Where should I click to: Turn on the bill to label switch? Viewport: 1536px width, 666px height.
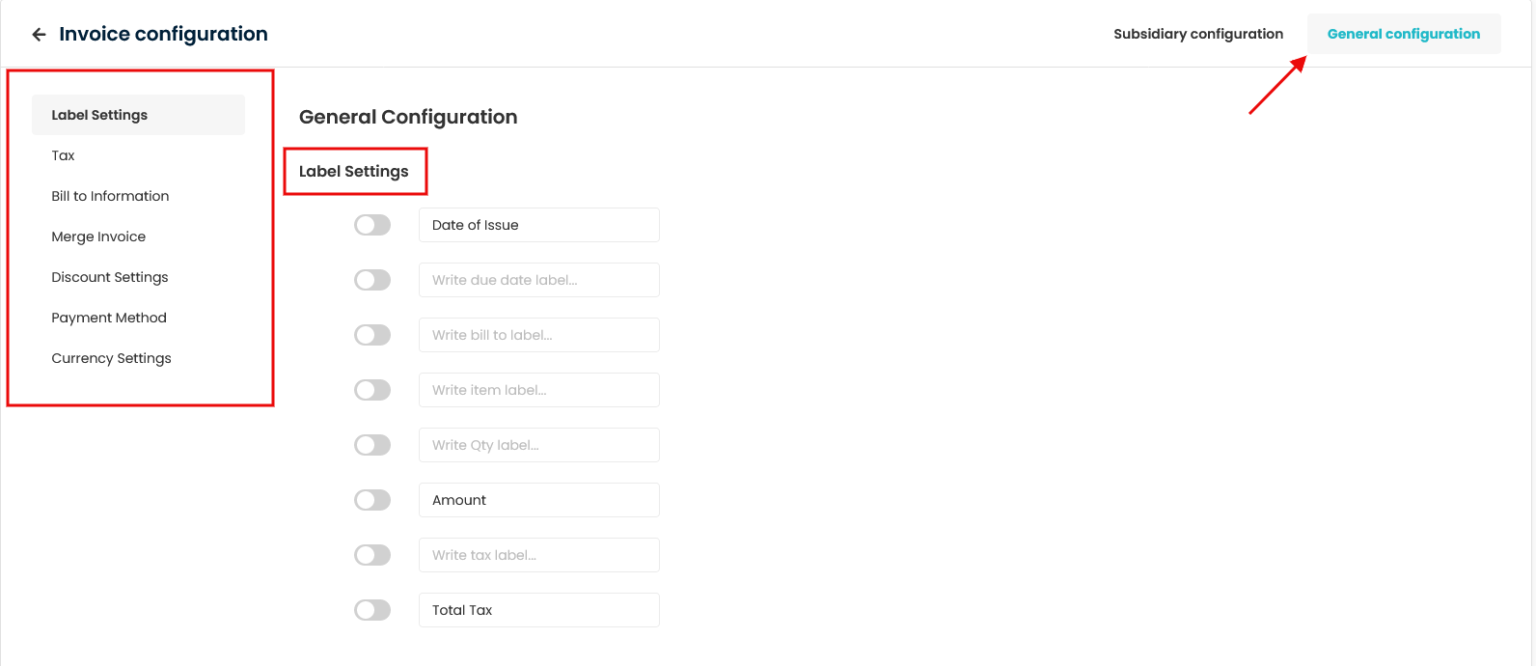coord(372,334)
